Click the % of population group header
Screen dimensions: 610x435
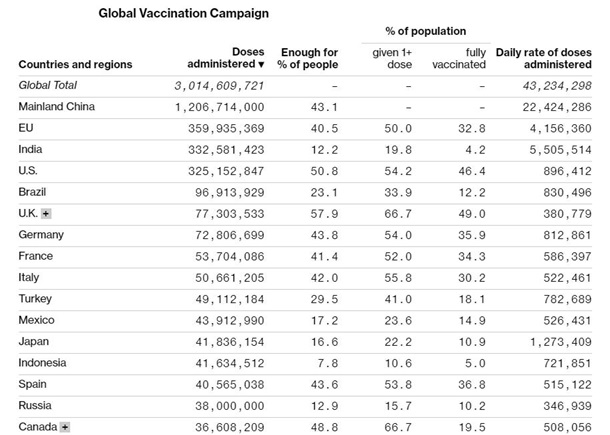(x=425, y=31)
